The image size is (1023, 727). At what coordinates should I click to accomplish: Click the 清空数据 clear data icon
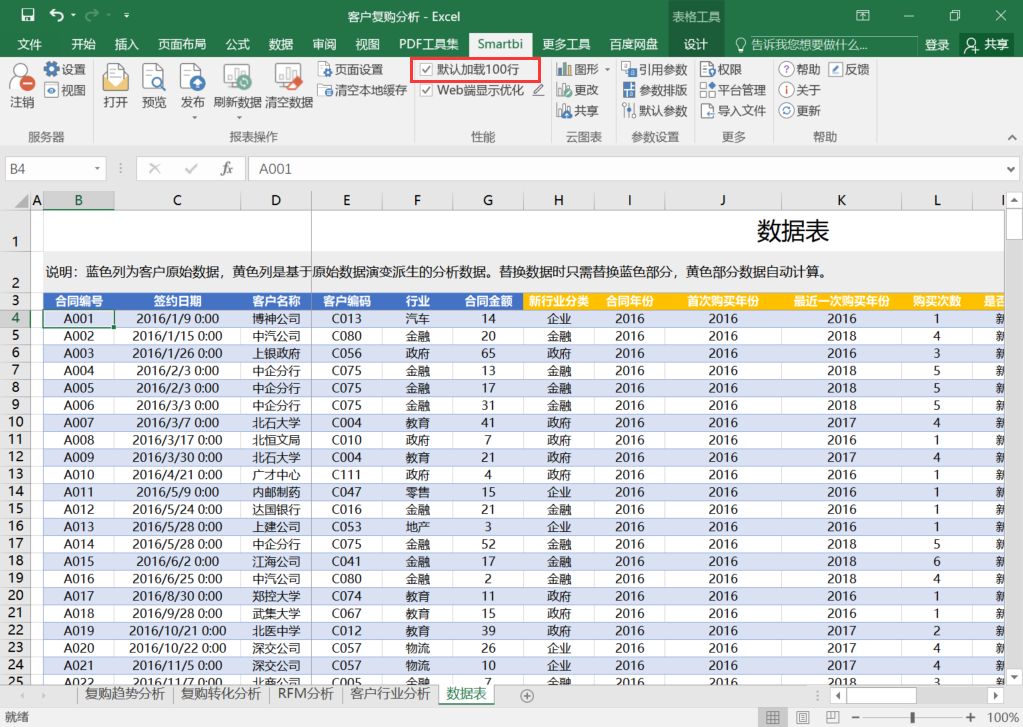coord(288,78)
